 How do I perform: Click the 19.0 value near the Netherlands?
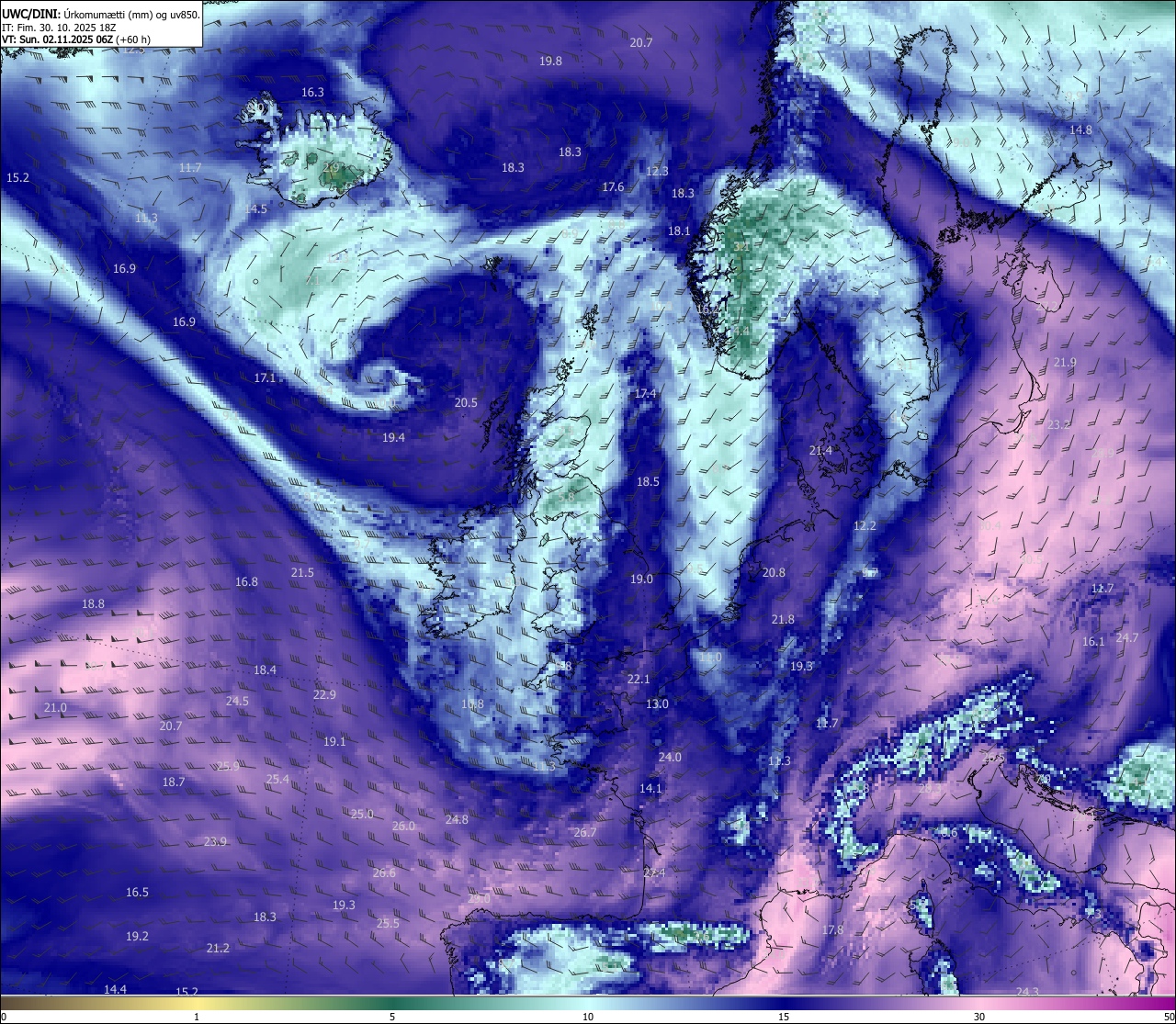point(641,579)
